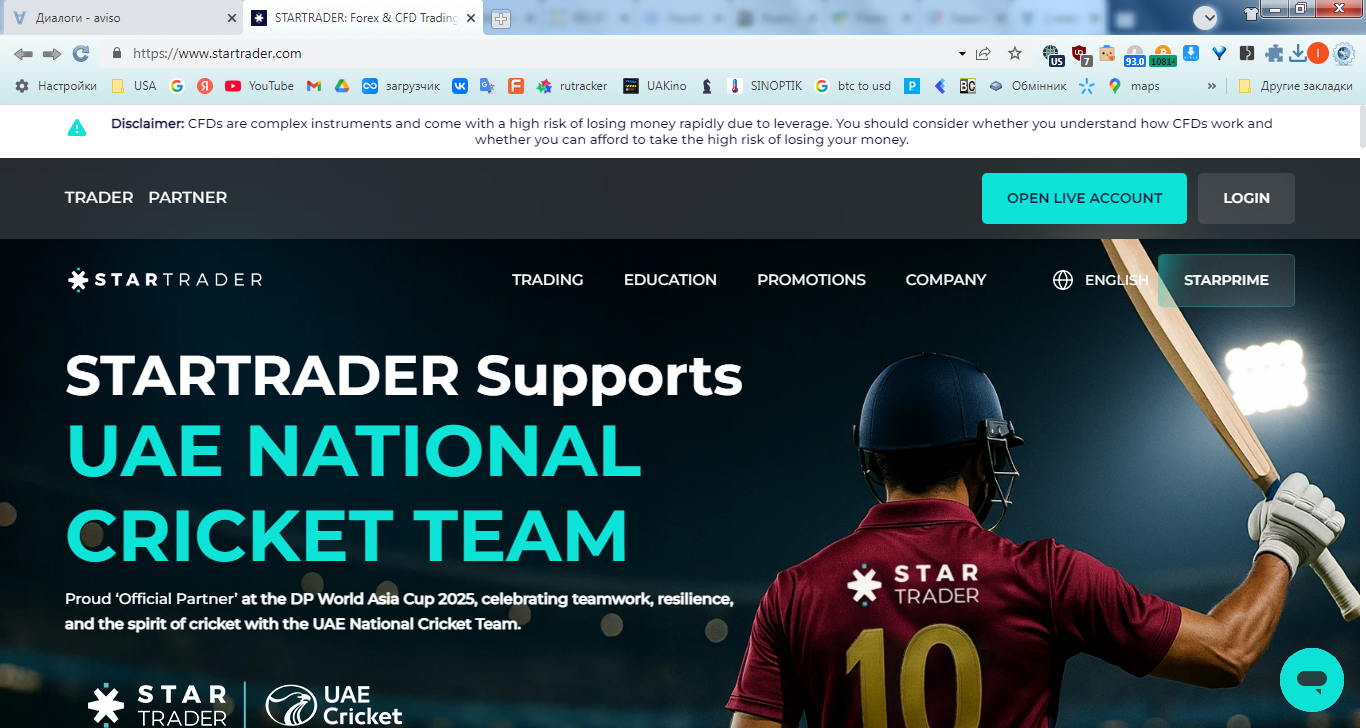Expand the address bar dropdown arrow

(962, 53)
